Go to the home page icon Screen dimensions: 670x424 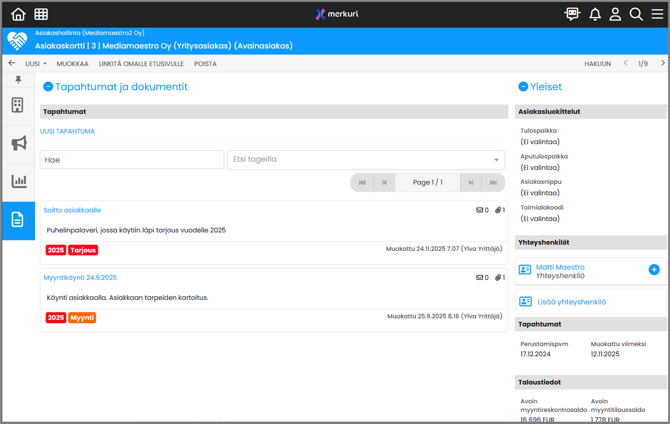(18, 14)
